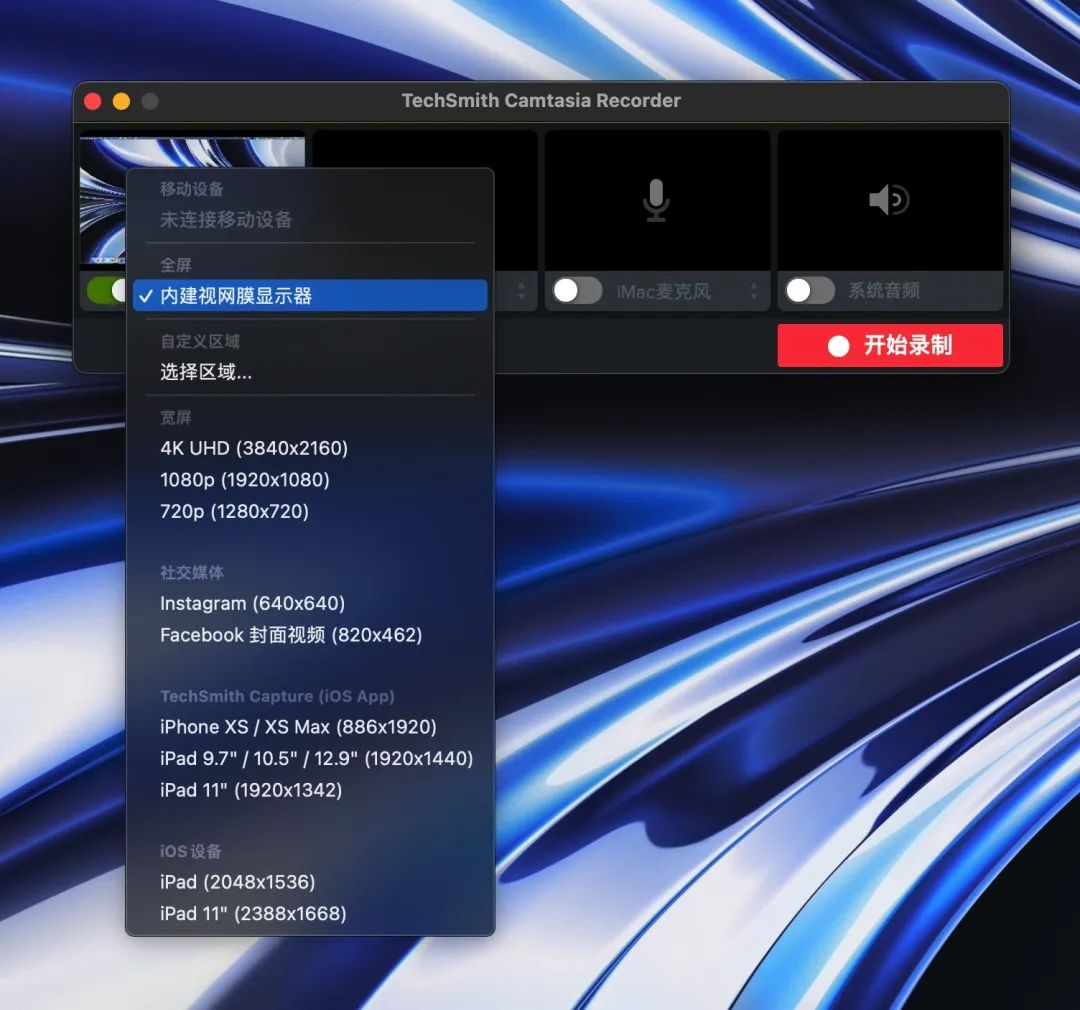This screenshot has width=1080, height=1010.
Task: Minimize the Camtasia Recorder window
Action: point(121,102)
